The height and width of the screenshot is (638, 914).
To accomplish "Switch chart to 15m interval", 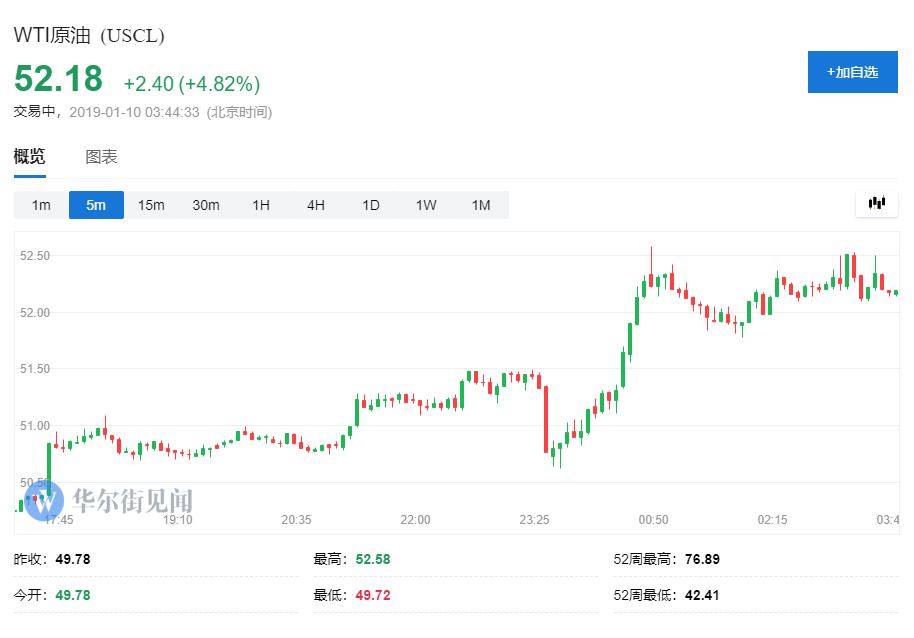I will coord(151,205).
